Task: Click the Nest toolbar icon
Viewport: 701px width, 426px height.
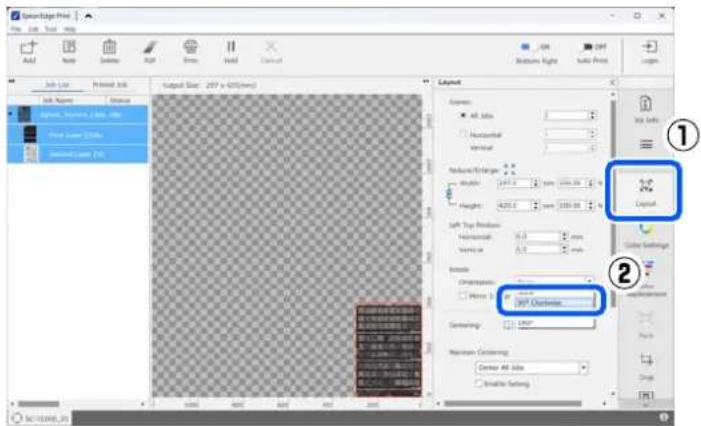Action: (x=69, y=46)
